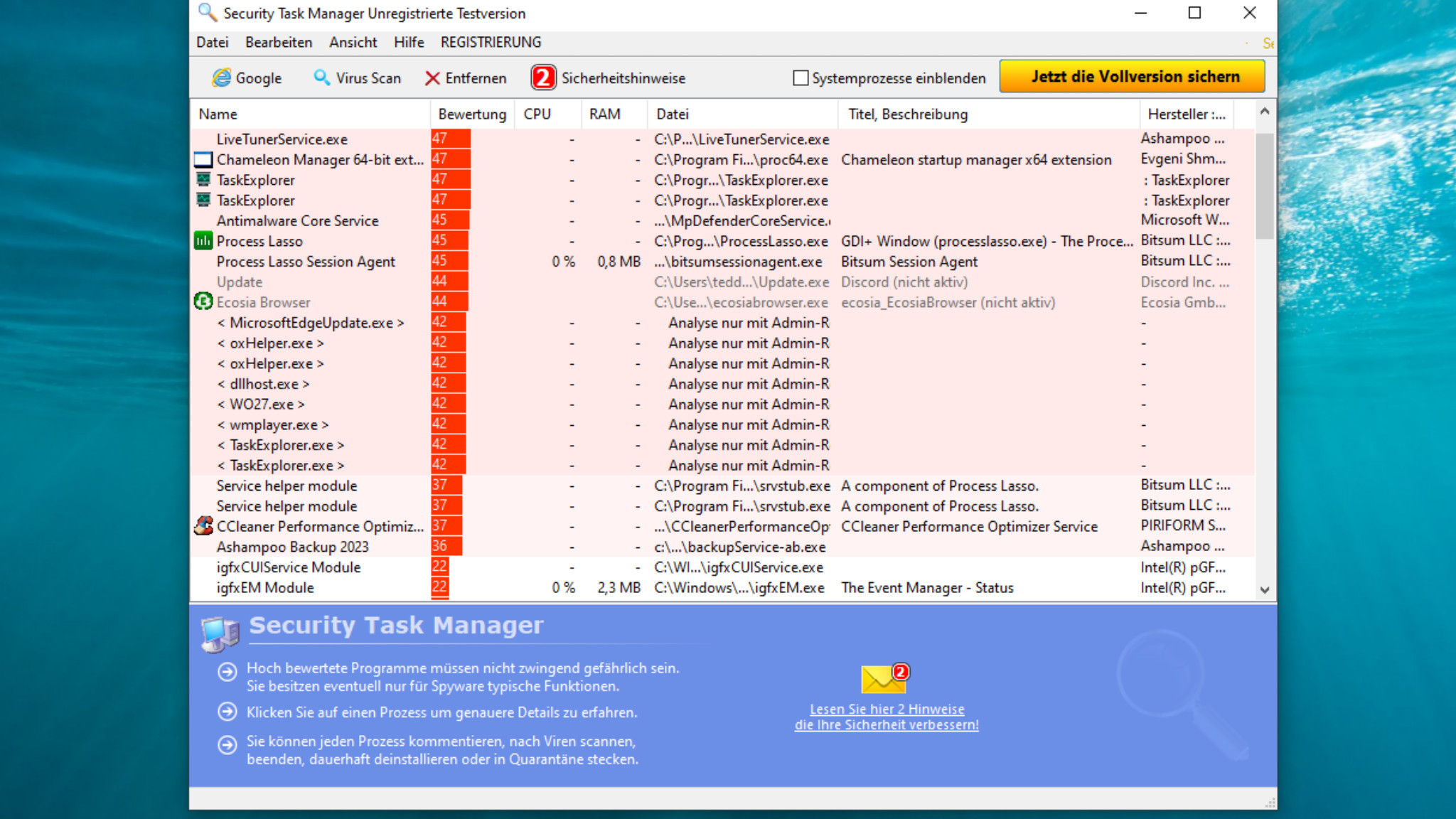
Task: Click Jetzt die Vollversion sichern button
Action: pos(1132,77)
